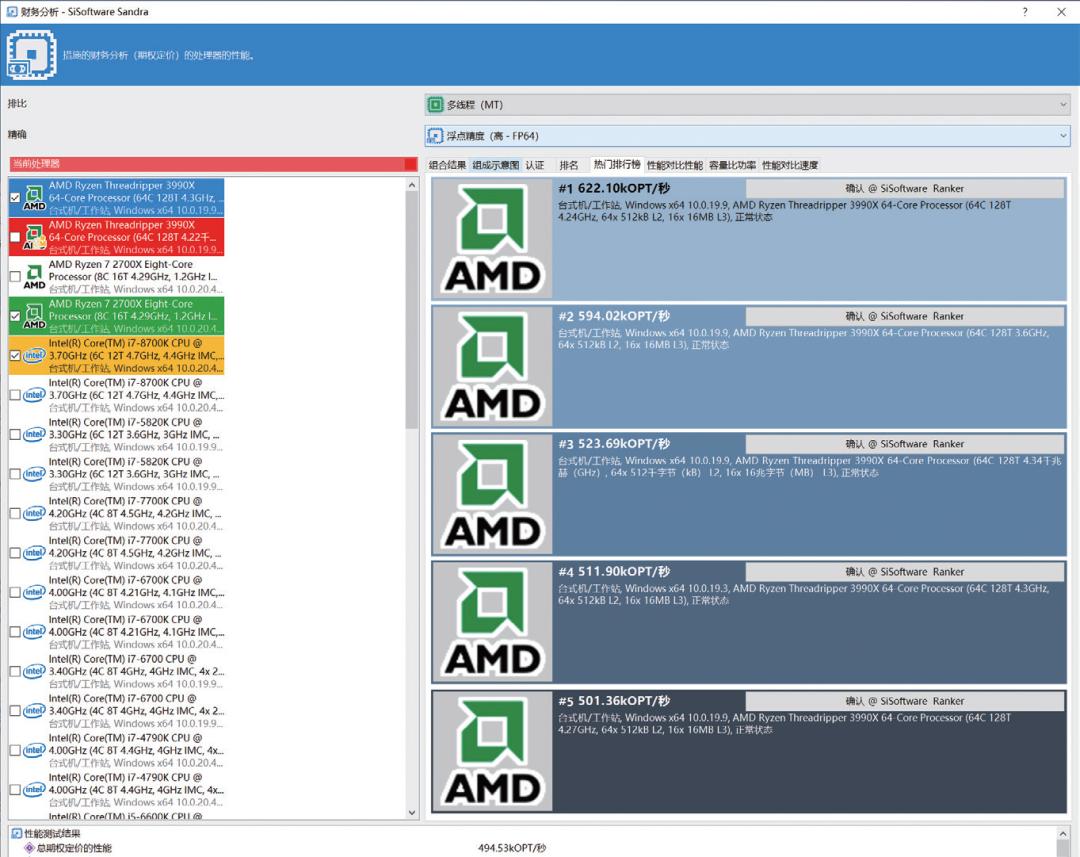Click the large AMD logo of rank #2 result
This screenshot has height=857, width=1080.
(492, 366)
